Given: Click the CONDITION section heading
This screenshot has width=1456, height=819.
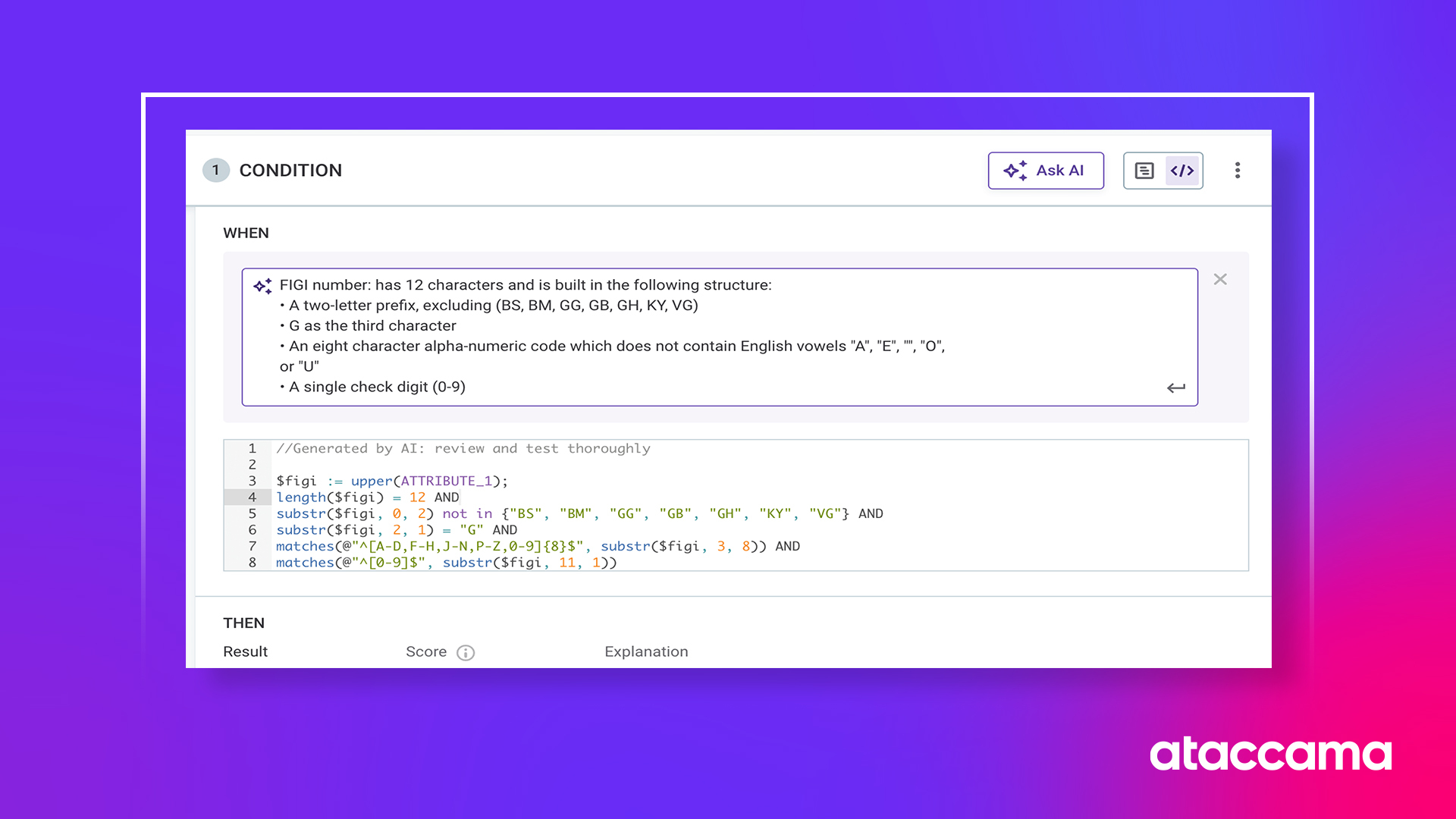Looking at the screenshot, I should pos(290,171).
